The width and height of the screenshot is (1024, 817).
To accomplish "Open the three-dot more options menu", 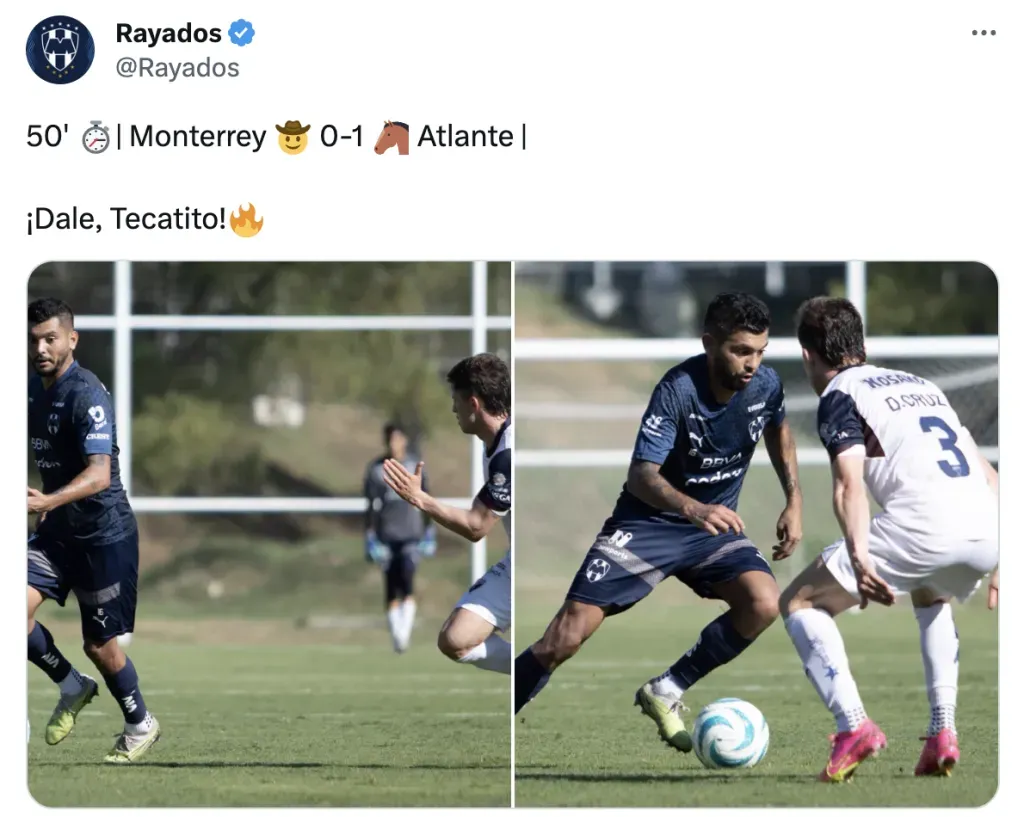I will coord(984,33).
